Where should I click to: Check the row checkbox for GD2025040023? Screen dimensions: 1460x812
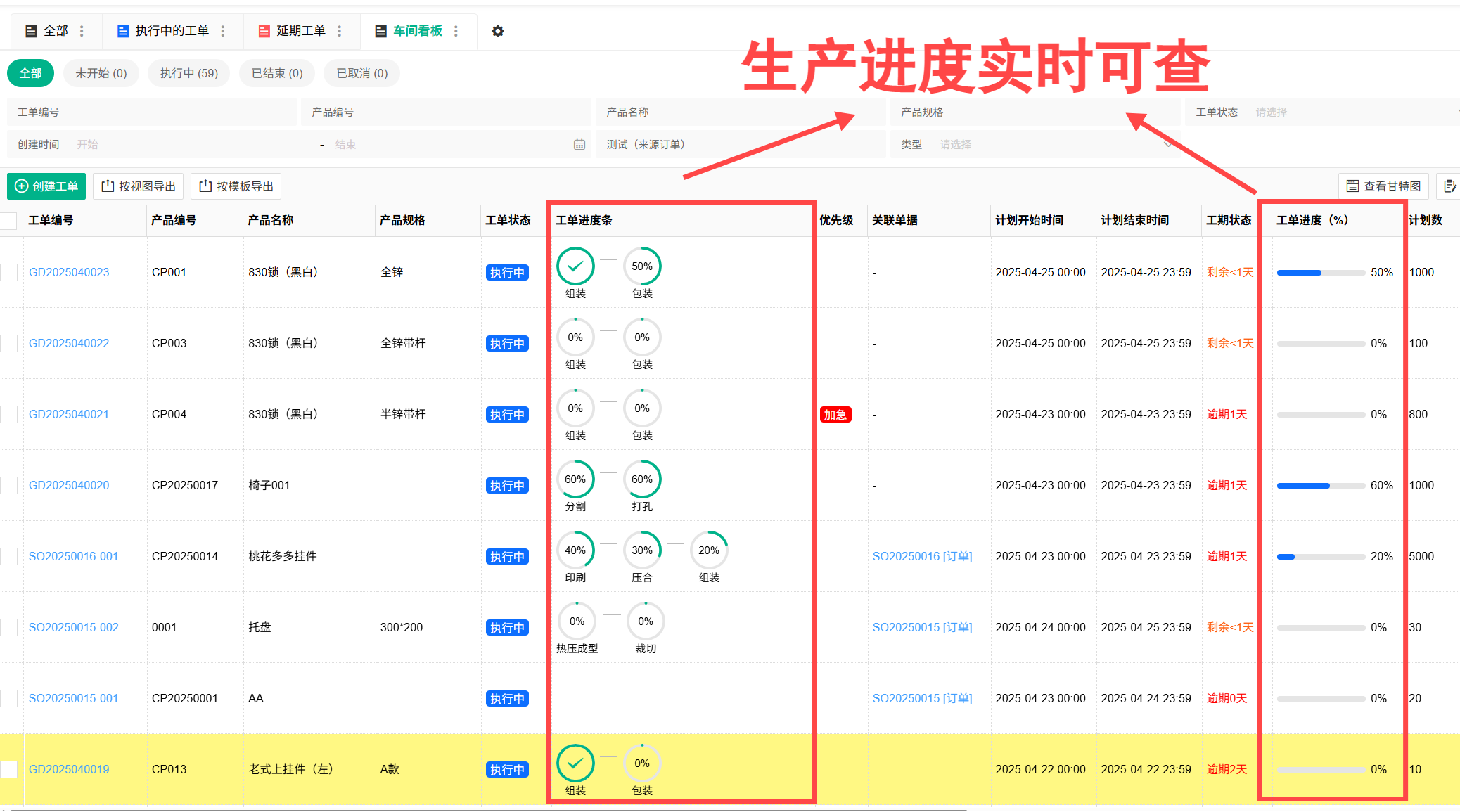(x=8, y=272)
